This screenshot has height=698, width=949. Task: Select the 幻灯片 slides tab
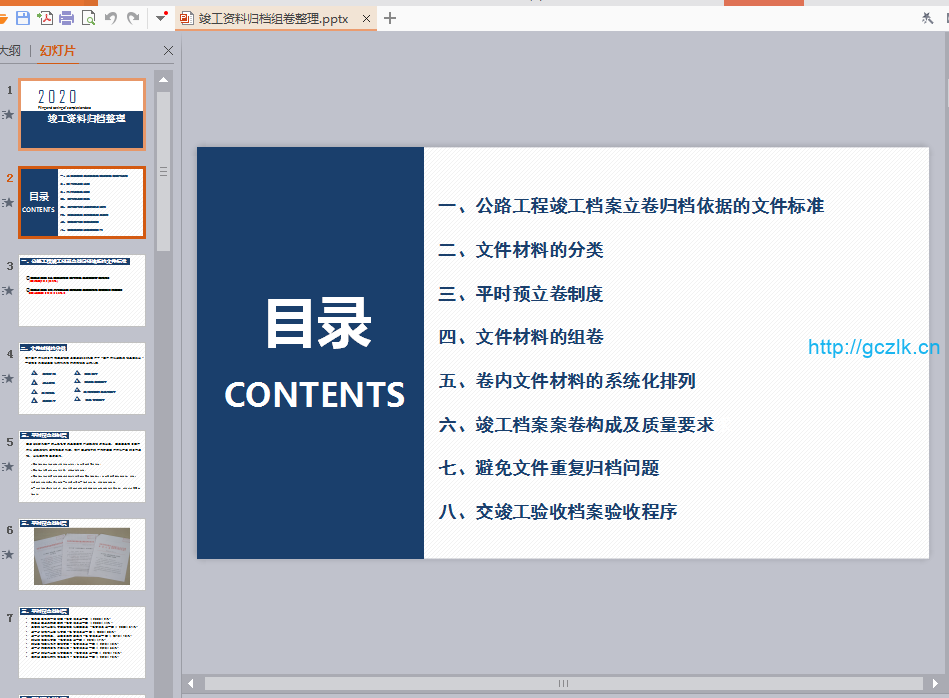tap(57, 51)
